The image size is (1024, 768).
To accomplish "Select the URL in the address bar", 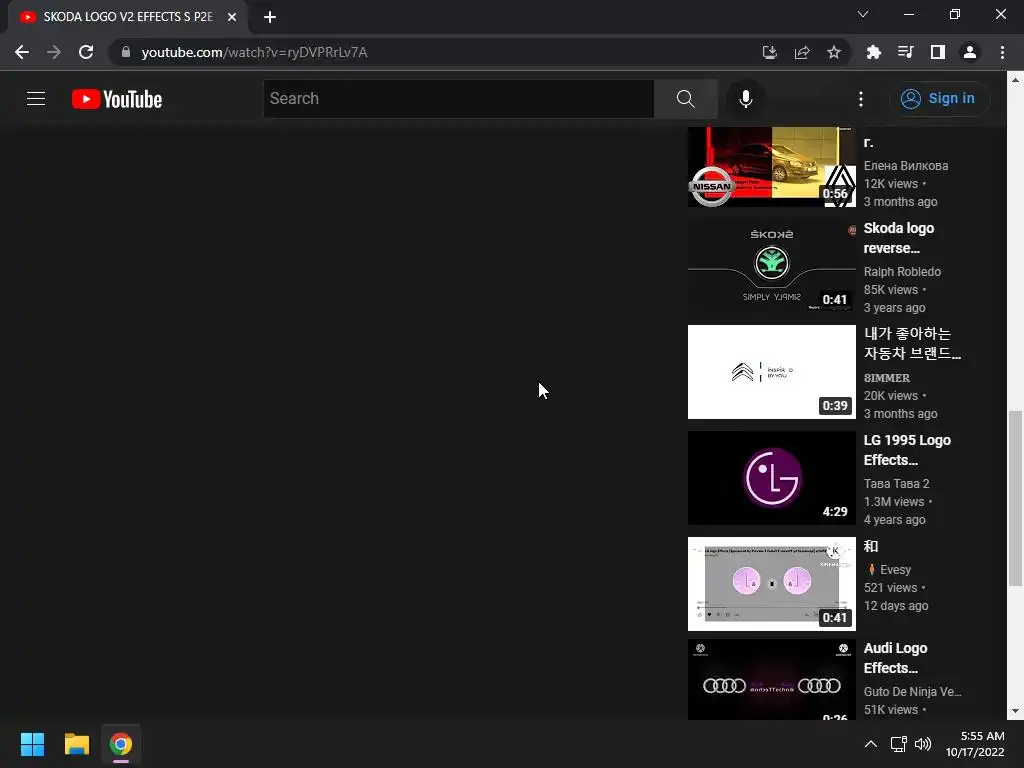I will pyautogui.click(x=255, y=52).
